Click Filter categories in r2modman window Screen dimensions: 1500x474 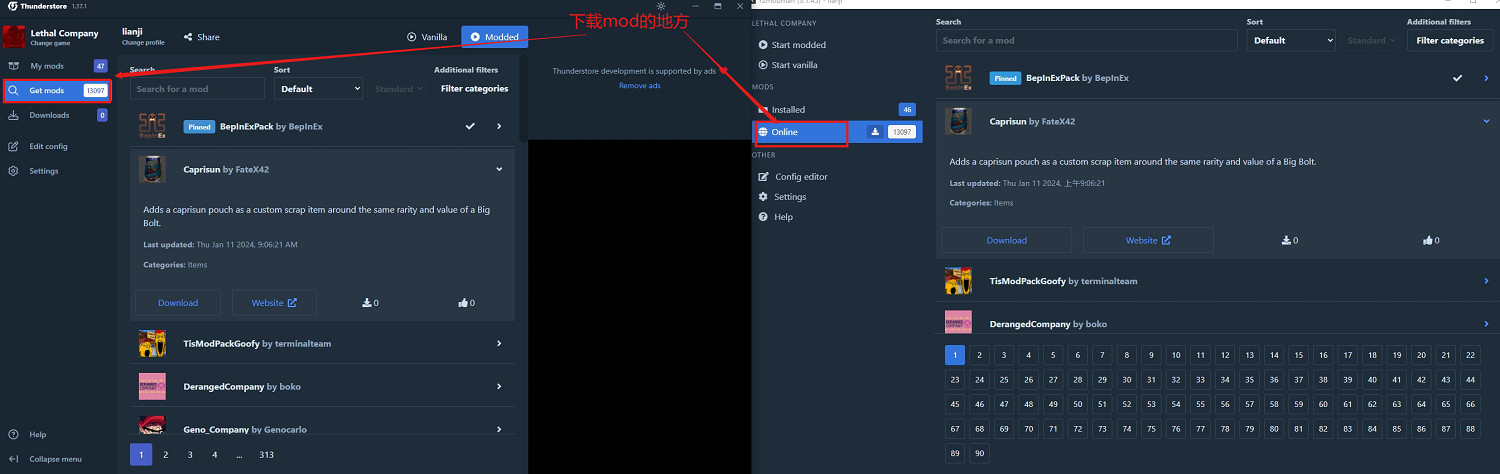tap(1450, 40)
